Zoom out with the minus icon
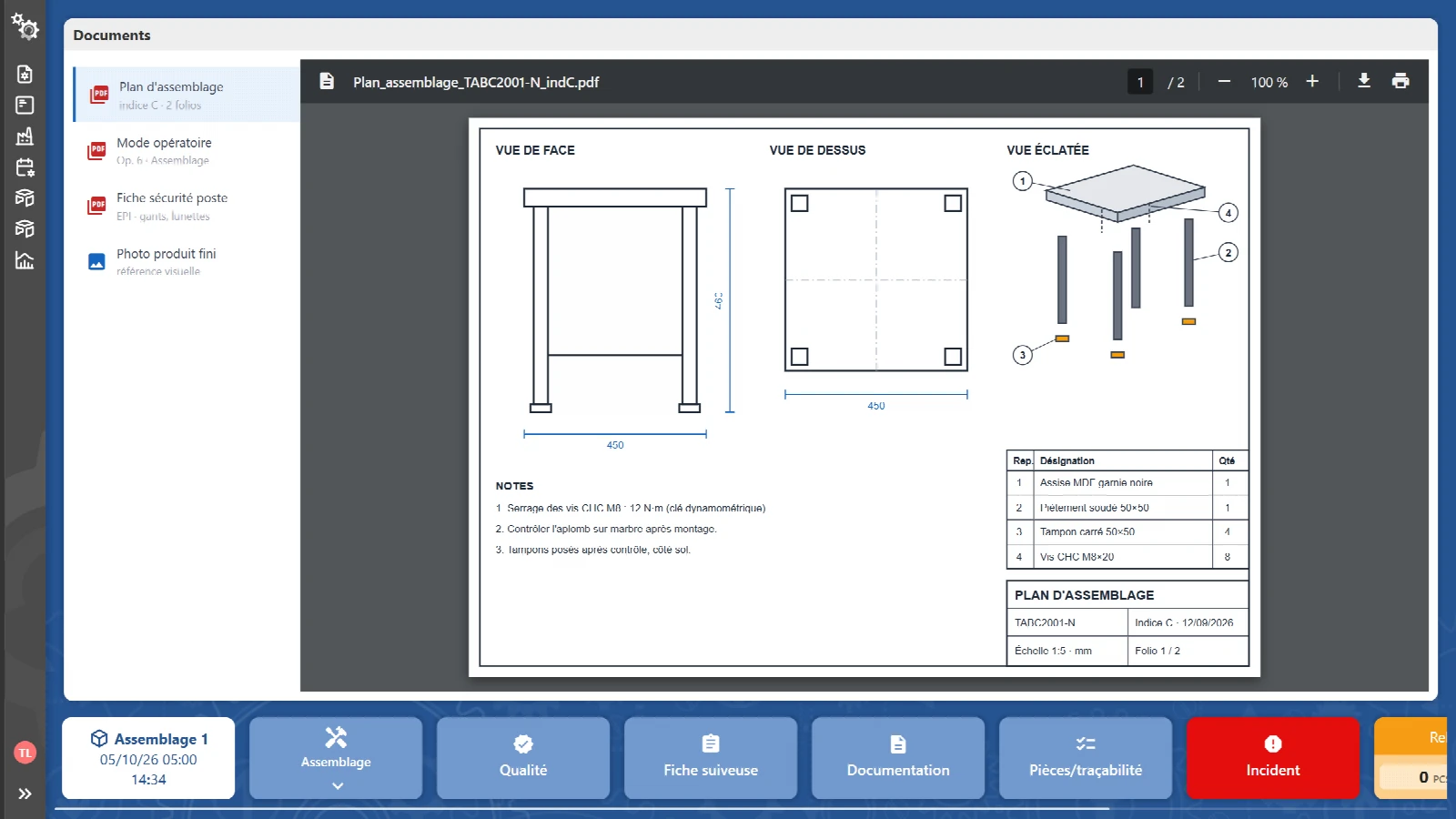This screenshot has height=819, width=1456. tap(1224, 81)
